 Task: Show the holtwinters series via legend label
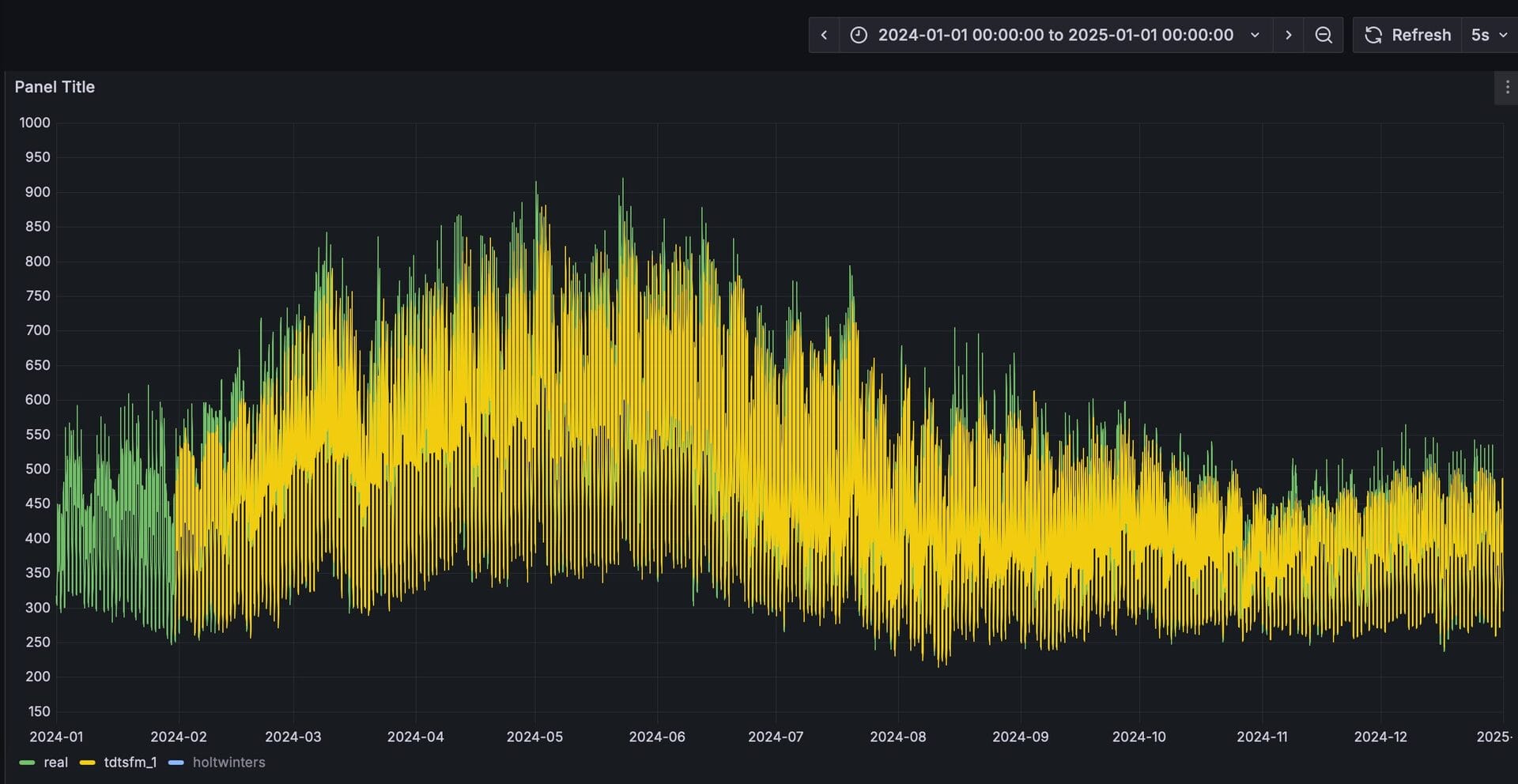pos(228,763)
